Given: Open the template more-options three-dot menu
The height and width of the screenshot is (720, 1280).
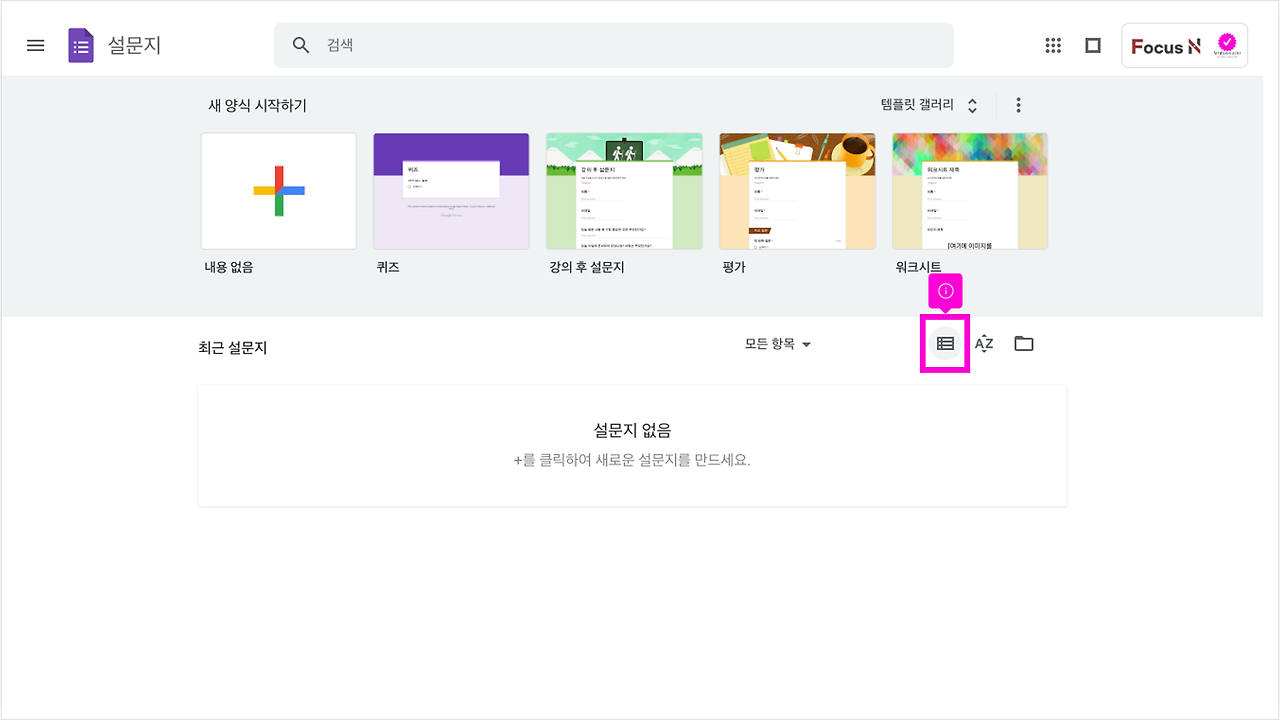Looking at the screenshot, I should coord(1018,104).
